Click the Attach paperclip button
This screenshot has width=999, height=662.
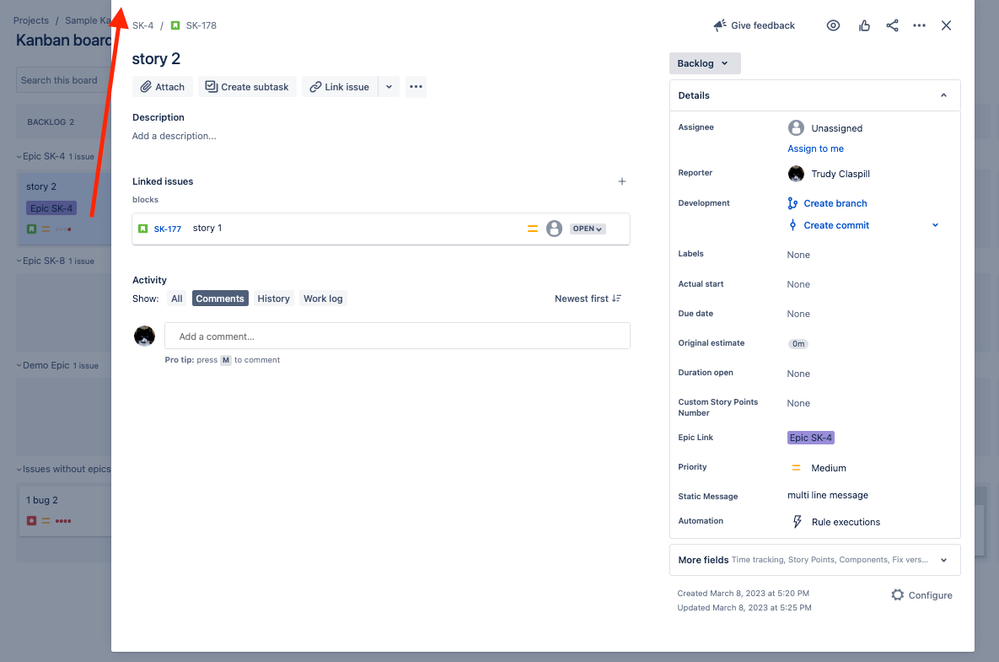[162, 87]
